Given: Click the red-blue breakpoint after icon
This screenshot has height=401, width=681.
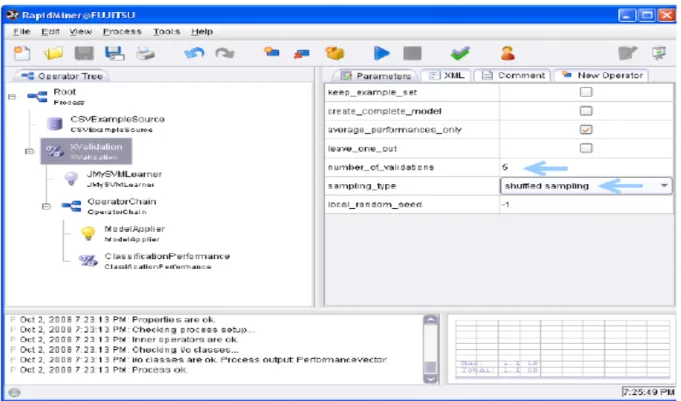Looking at the screenshot, I should tap(301, 53).
